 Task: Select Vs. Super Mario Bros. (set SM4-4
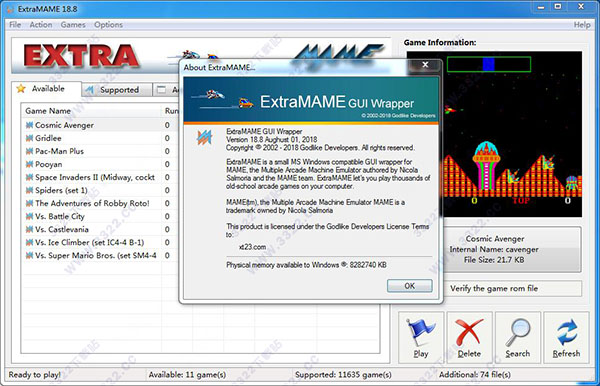[96, 255]
